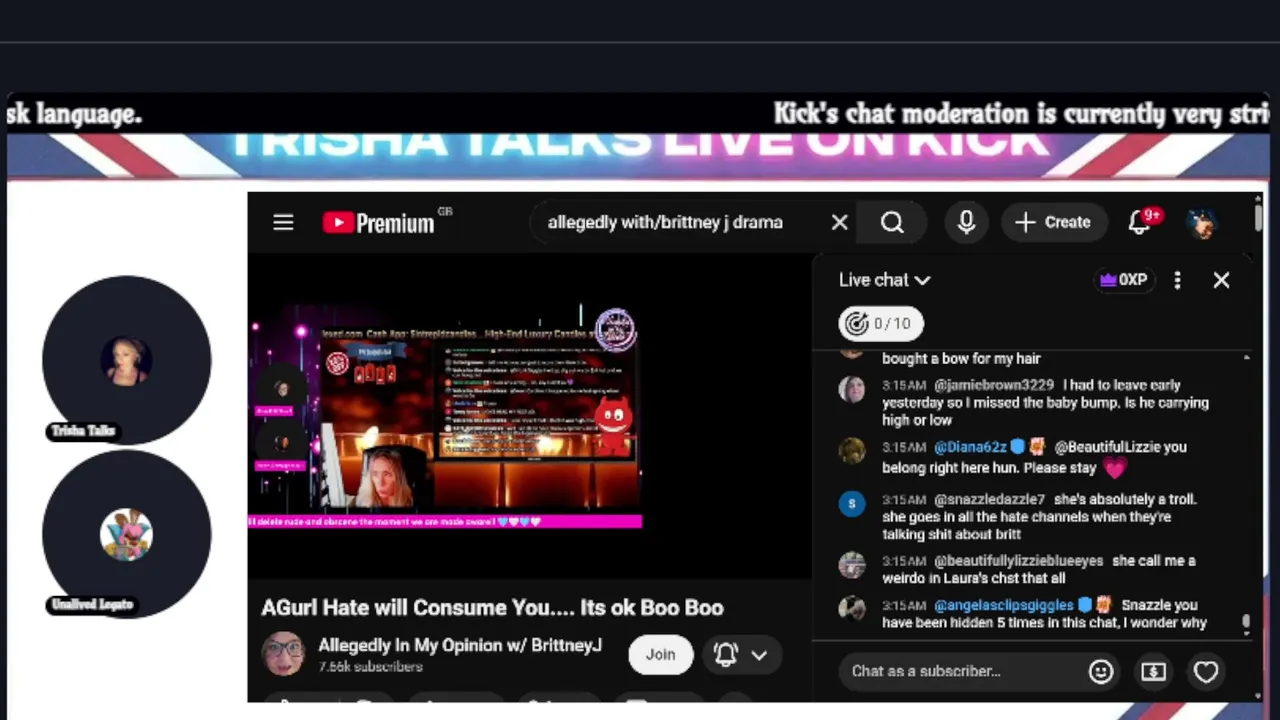Click the 7.56k subscribers count
Viewport: 1280px width, 720px height.
point(370,667)
